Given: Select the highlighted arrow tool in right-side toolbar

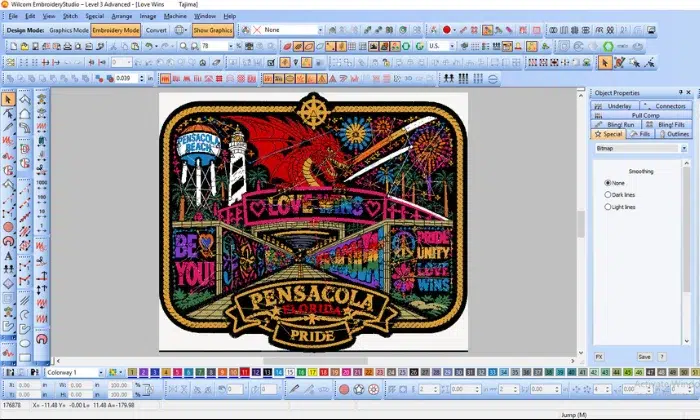Looking at the screenshot, I should pos(604,62).
